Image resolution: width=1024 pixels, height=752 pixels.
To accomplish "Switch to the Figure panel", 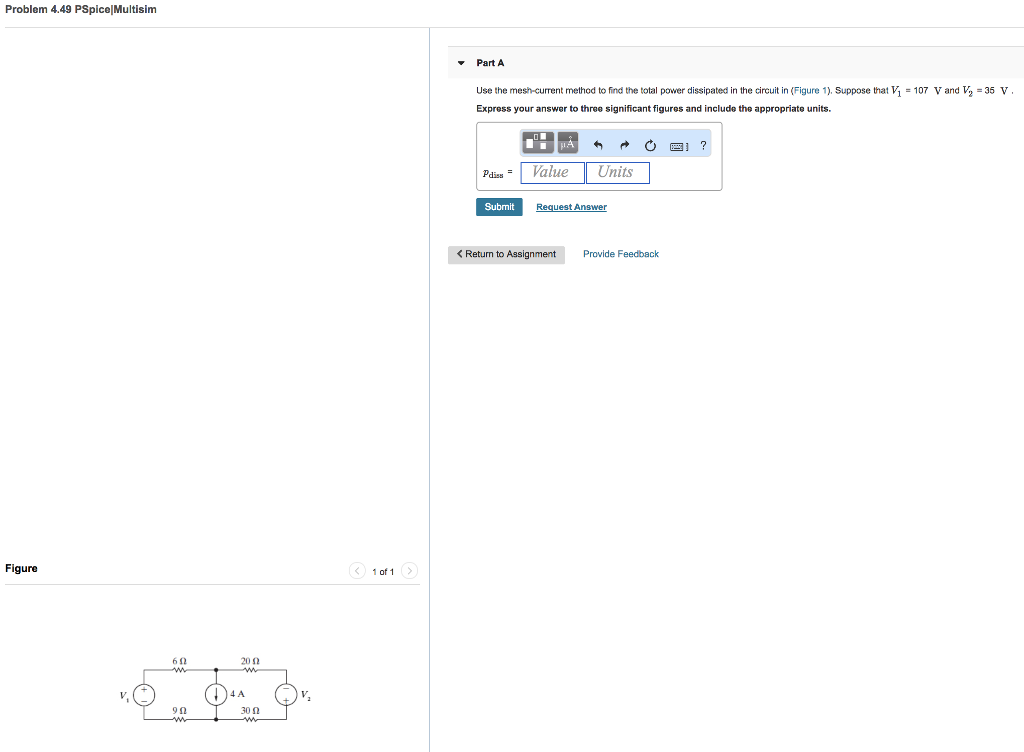I will [21, 568].
